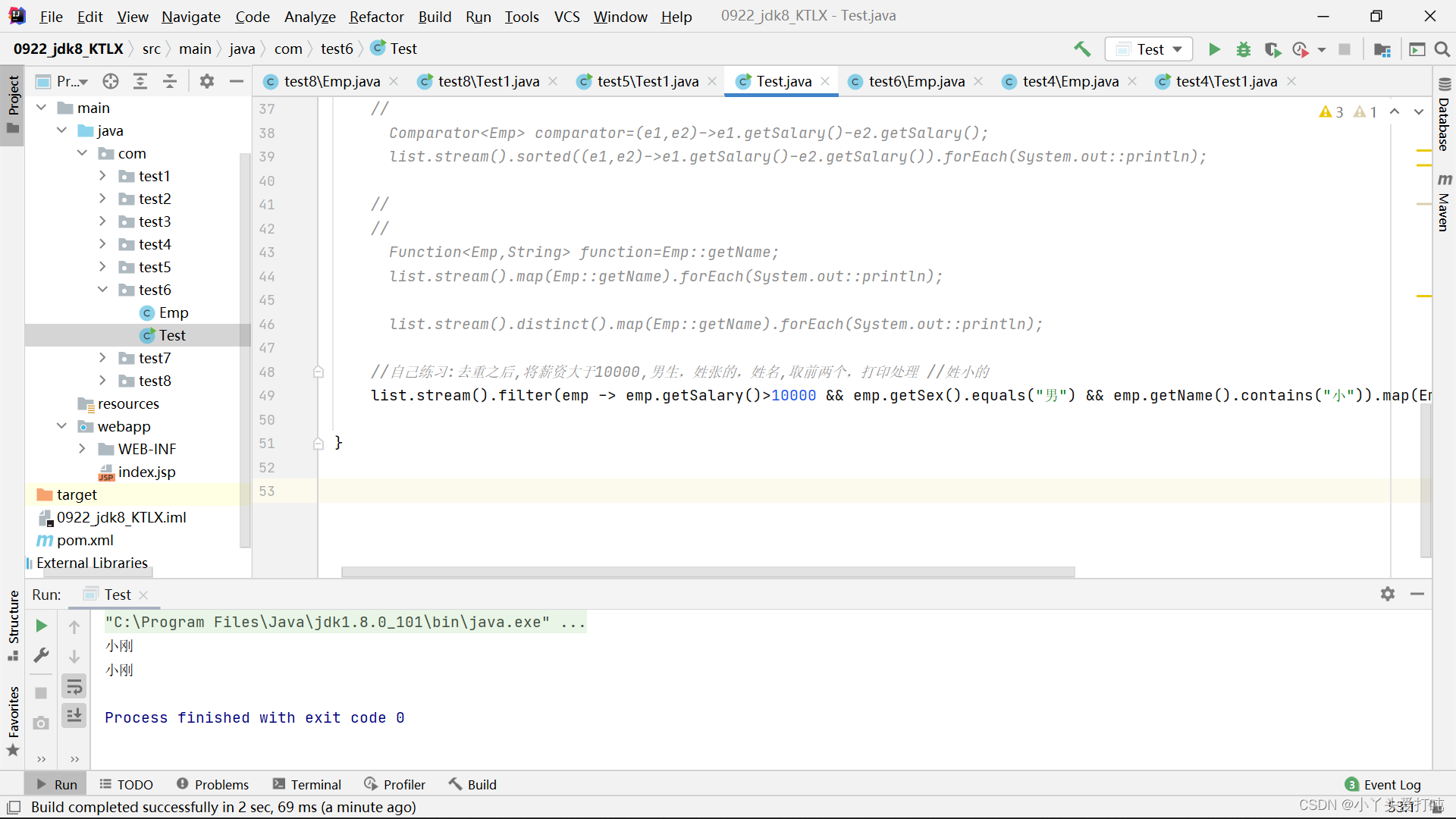Switch to the test5\Test1.java tab
This screenshot has height=819, width=1456.
tap(648, 81)
